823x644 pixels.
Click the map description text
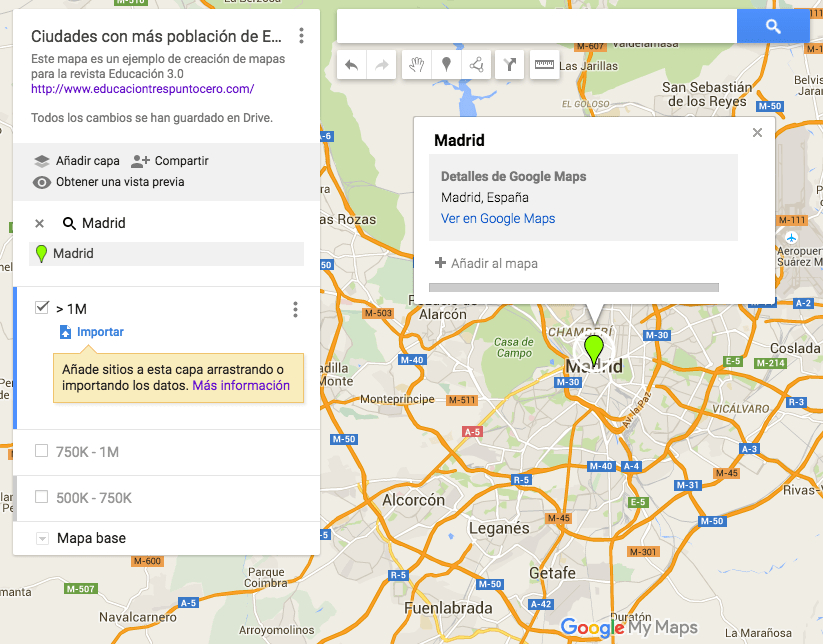[x=158, y=66]
